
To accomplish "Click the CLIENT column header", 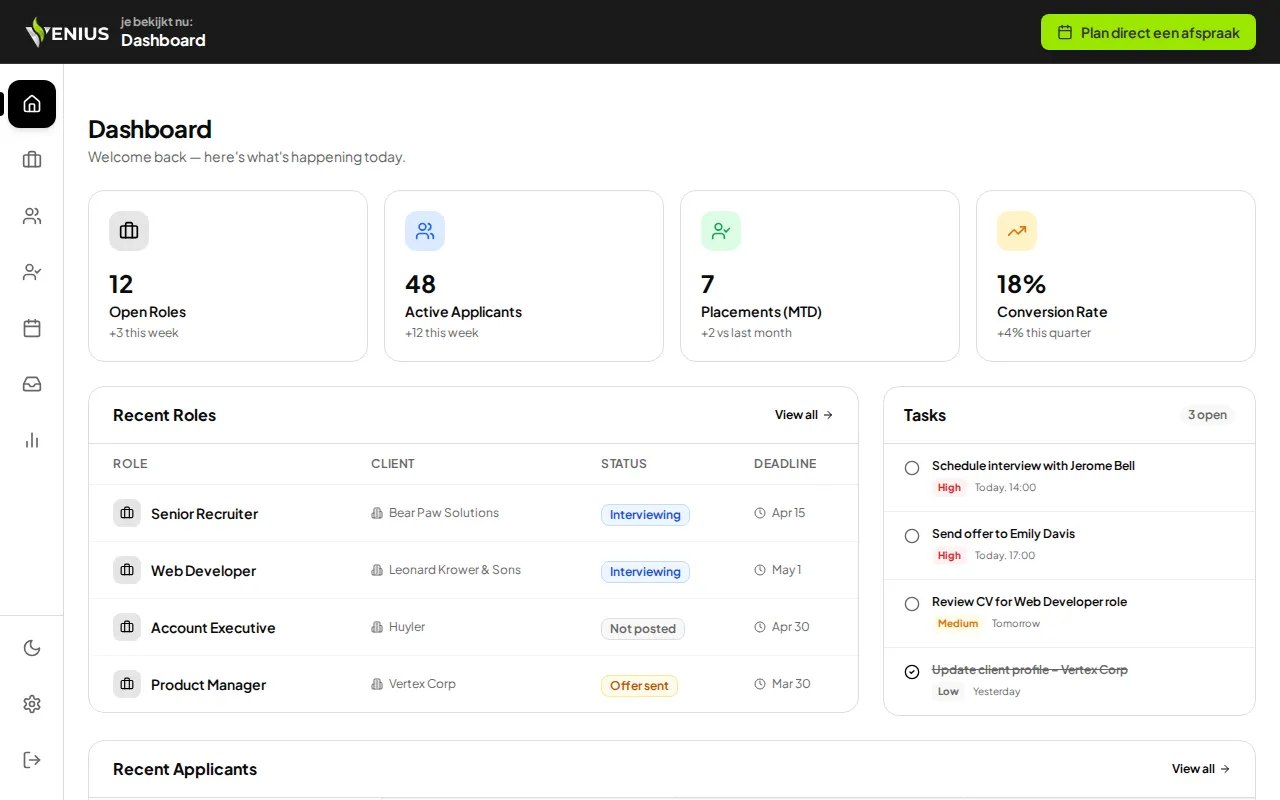I will point(393,464).
